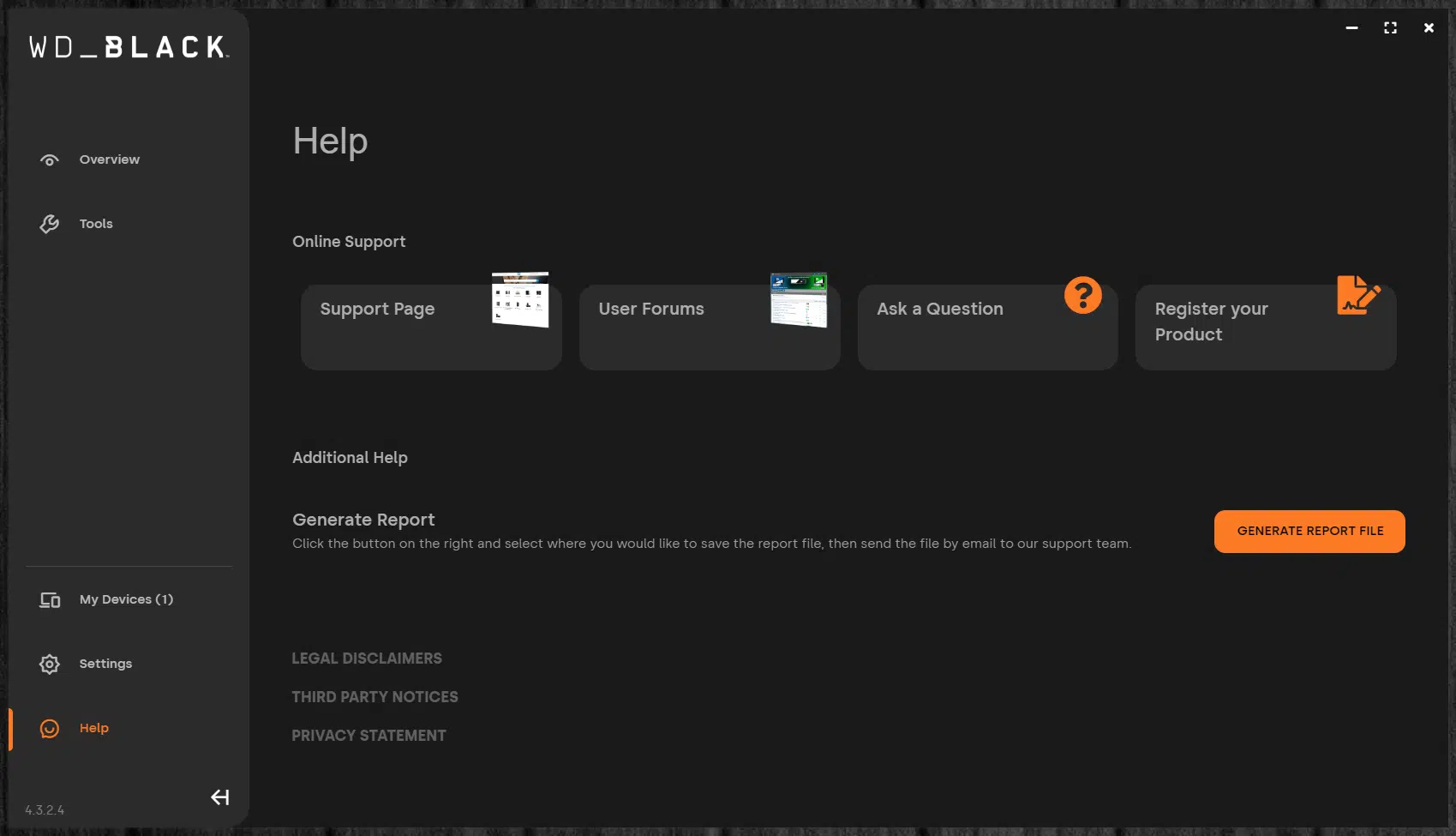This screenshot has height=836, width=1456.
Task: Switch to the Tools section label
Action: (x=96, y=224)
